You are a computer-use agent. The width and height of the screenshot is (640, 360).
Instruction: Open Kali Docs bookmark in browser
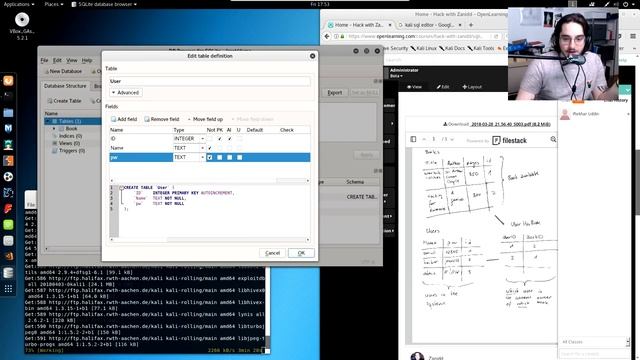(x=452, y=48)
